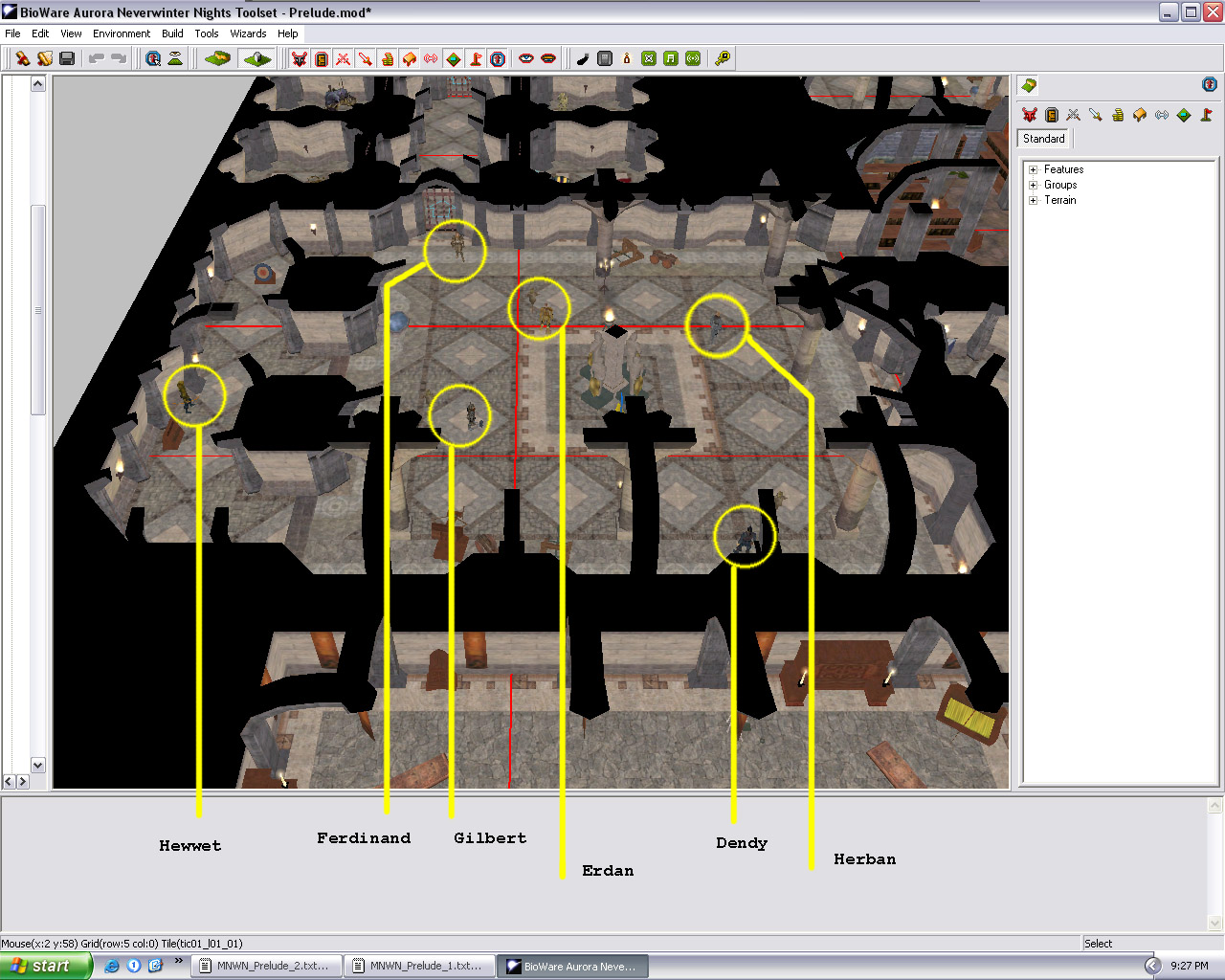Viewport: 1225px width, 980px height.
Task: Click the green tile-with-box toolbar icon
Action: [x=257, y=58]
